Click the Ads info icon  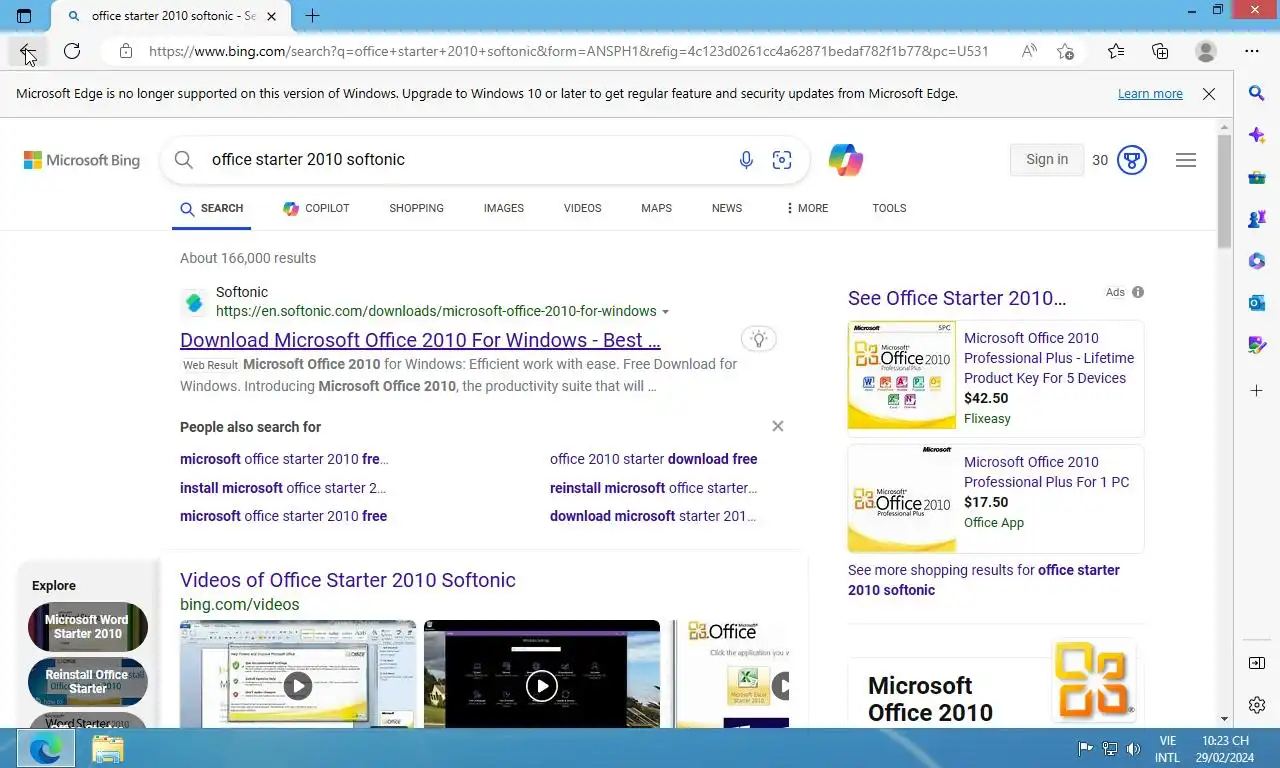coord(1138,292)
